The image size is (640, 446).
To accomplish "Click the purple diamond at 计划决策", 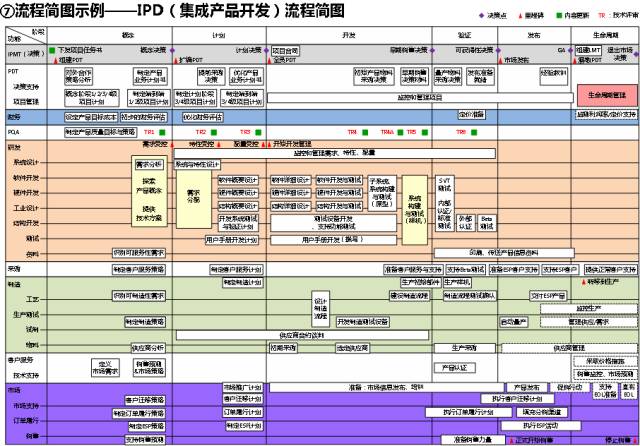I will pos(266,50).
